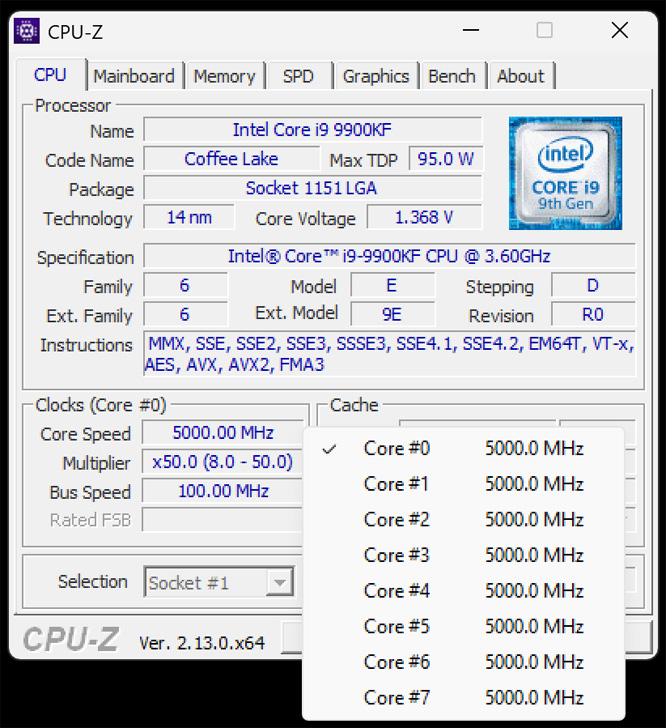Switch to the Bench tab
Screen dimensions: 666x728
point(452,76)
